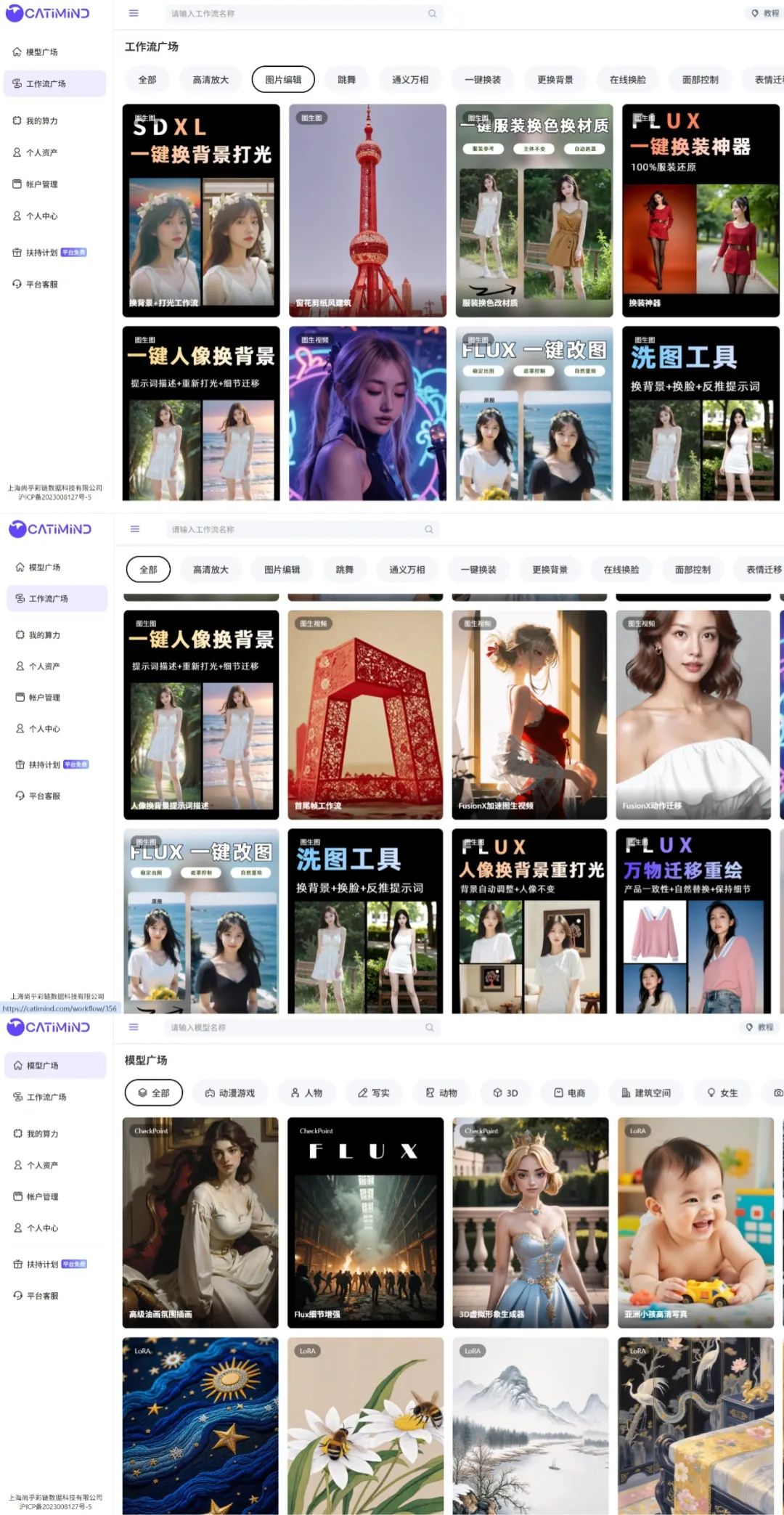Screen dimensions: 784x1515
Task: Click the building icon on the 建筑空间 tab
Action: [x=626, y=1093]
